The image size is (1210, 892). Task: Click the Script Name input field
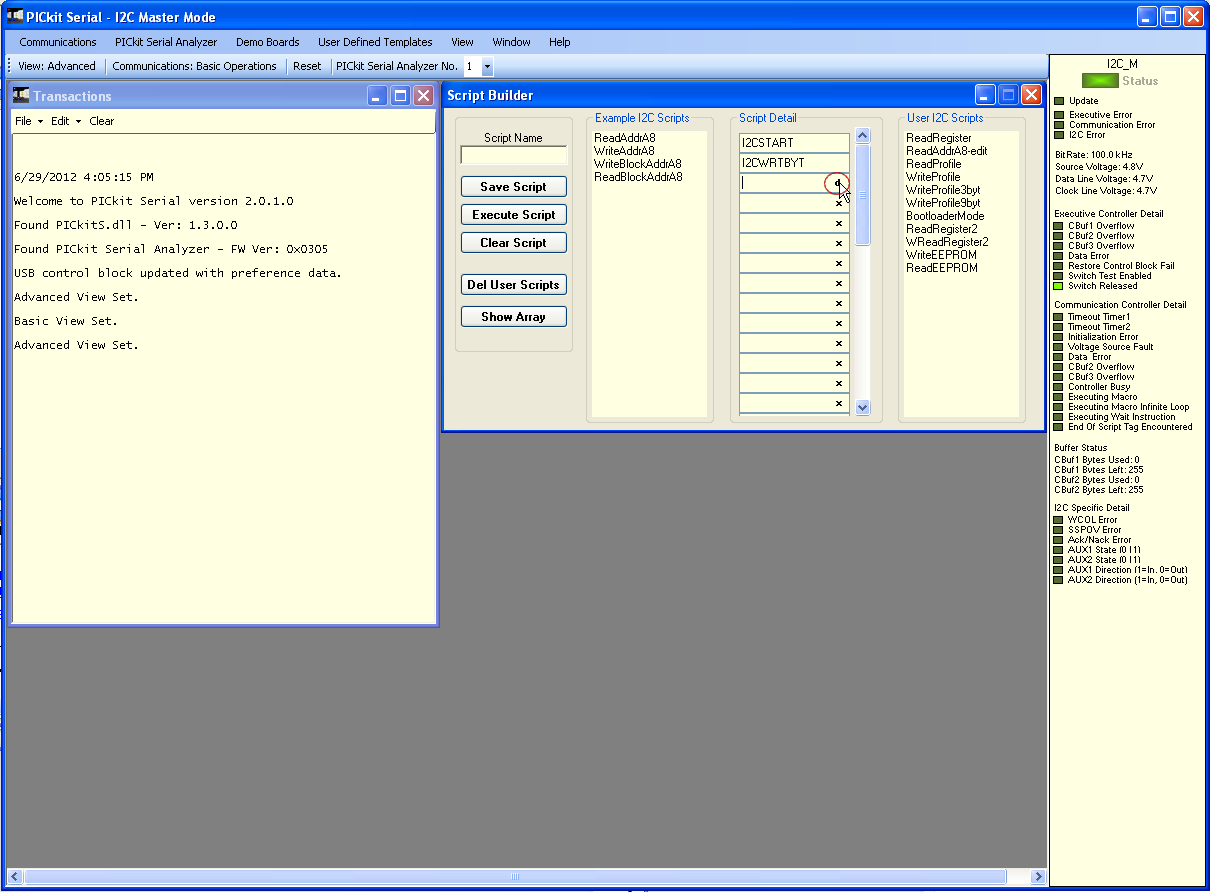tap(514, 155)
